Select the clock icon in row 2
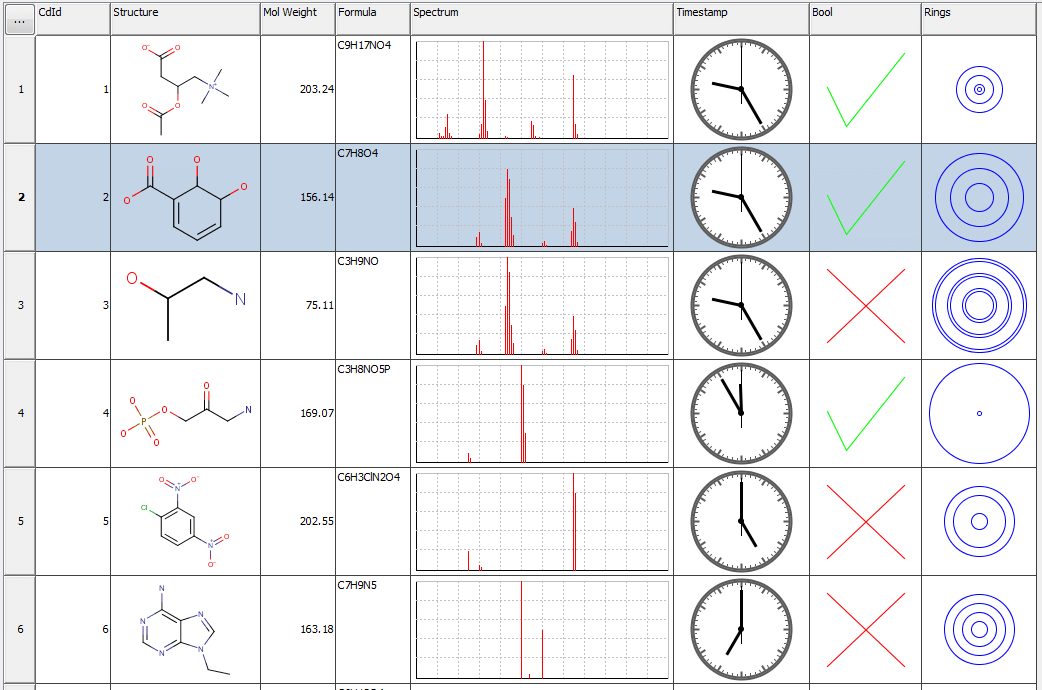Screen dimensions: 1042x690 741,198
